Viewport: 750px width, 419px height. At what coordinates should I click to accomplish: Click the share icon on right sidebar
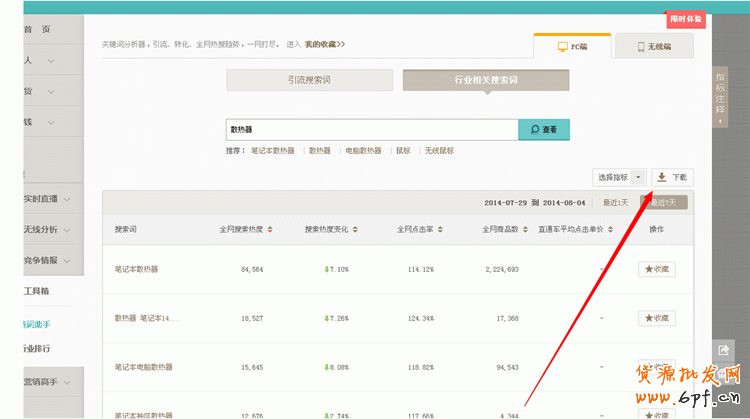pos(723,350)
